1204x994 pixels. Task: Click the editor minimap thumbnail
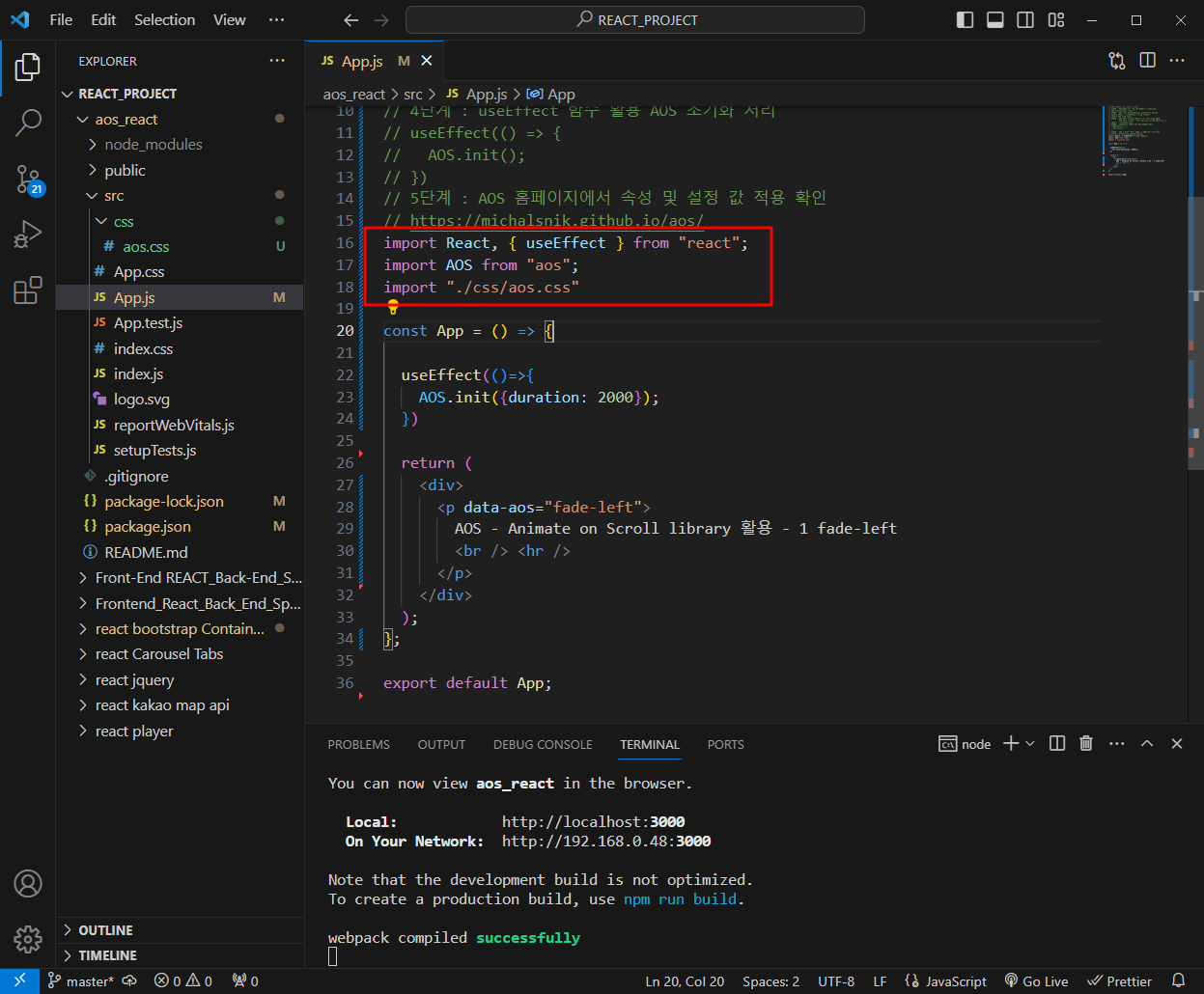tap(1137, 145)
